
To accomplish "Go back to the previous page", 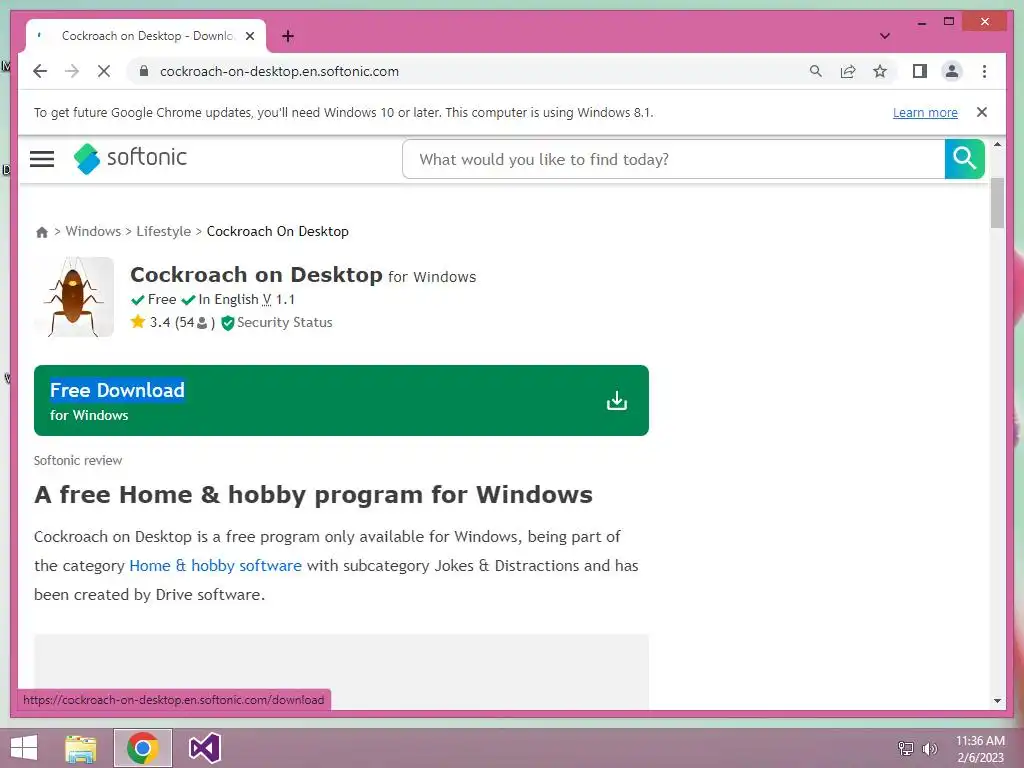I will pyautogui.click(x=40, y=71).
